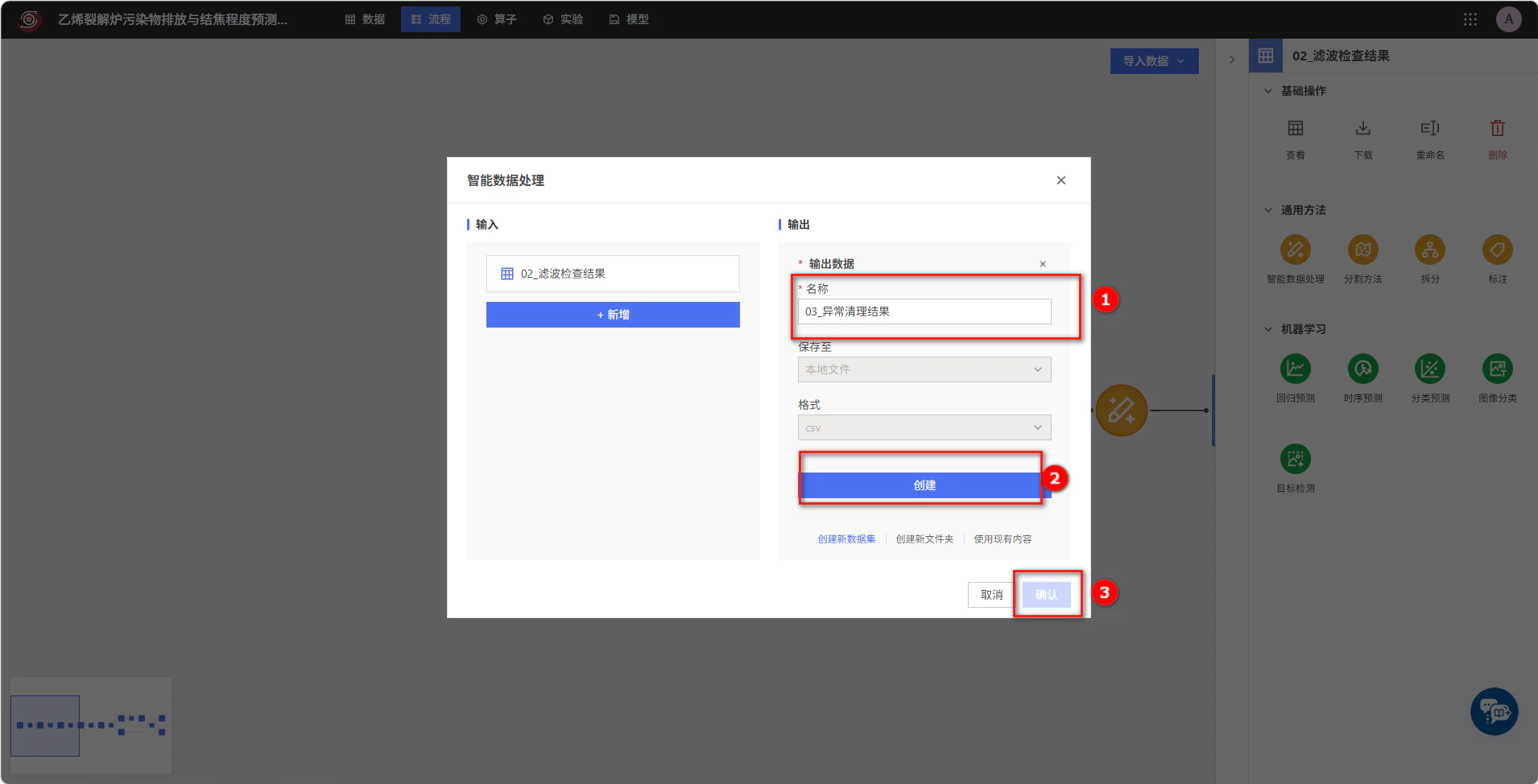Select 智能数据处理 icon in right panel
Screen dimensions: 1538x784
[1295, 250]
